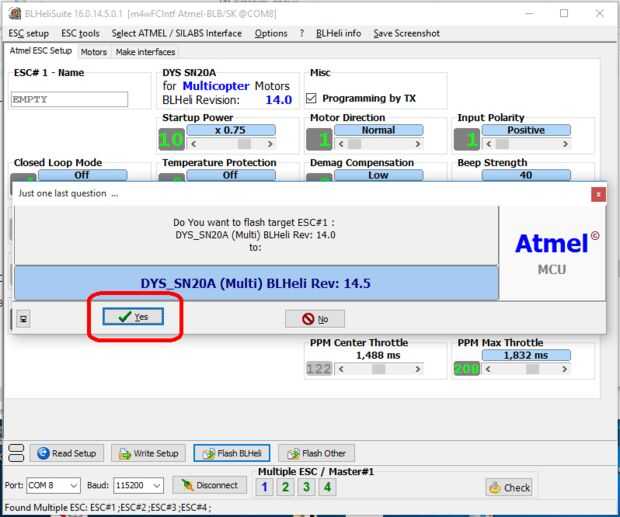Open the BLHeli info menu

point(338,34)
